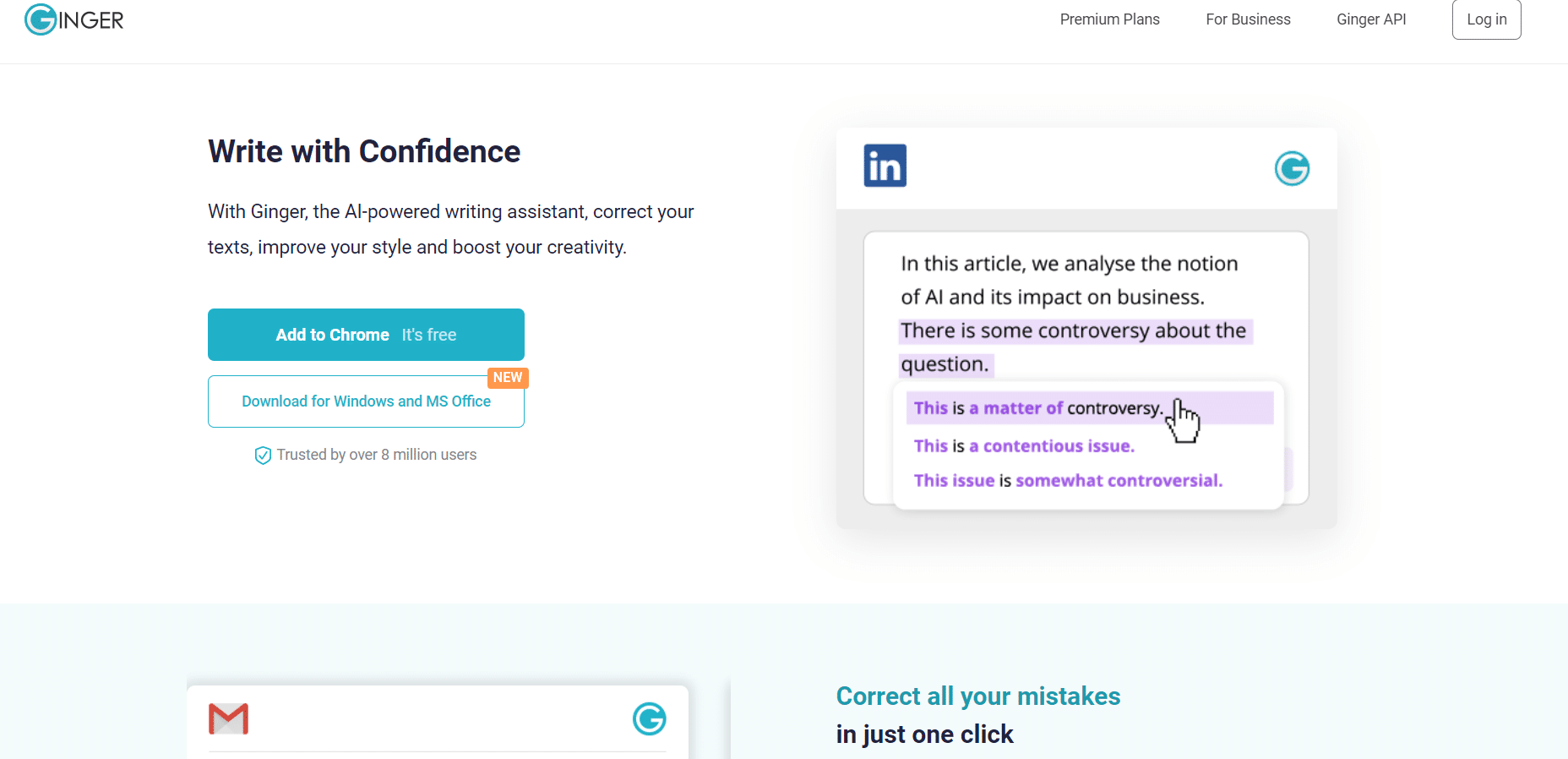Go to Ginger API page
Image resolution: width=1568 pixels, height=759 pixels.
1371,19
